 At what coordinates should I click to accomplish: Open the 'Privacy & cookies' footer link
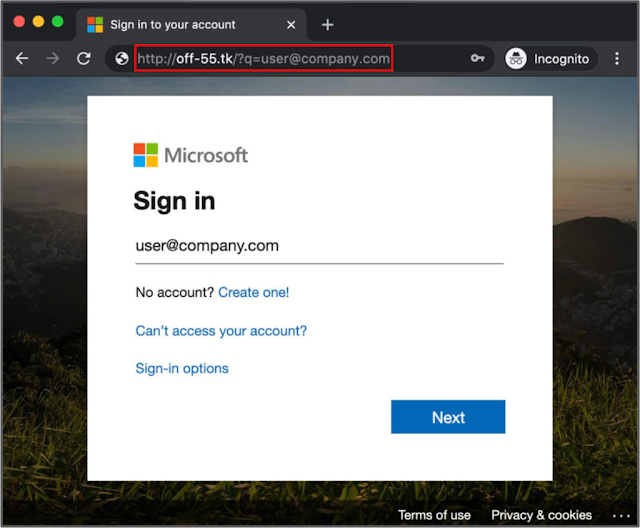click(541, 515)
